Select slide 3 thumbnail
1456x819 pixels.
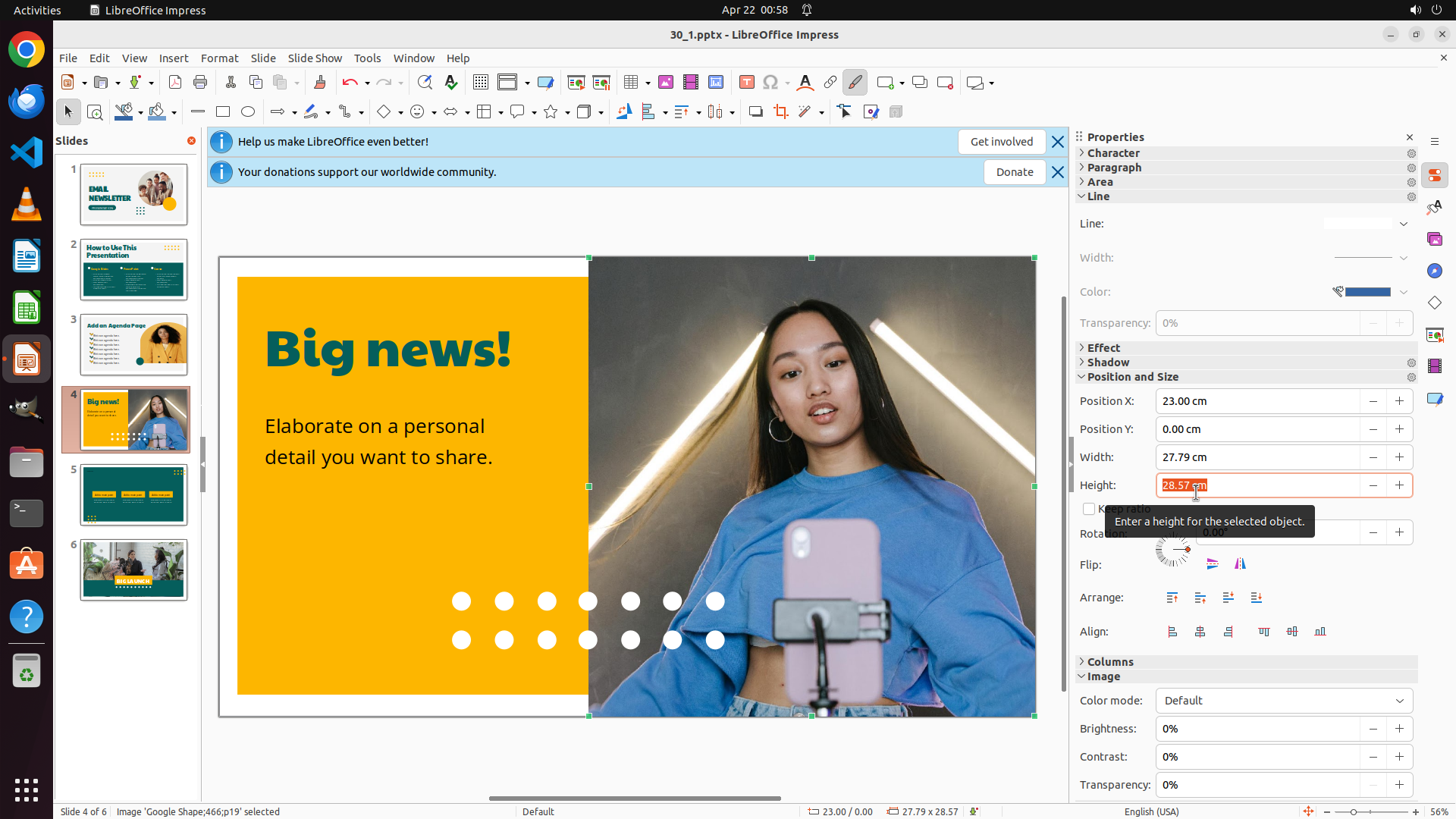click(x=133, y=344)
